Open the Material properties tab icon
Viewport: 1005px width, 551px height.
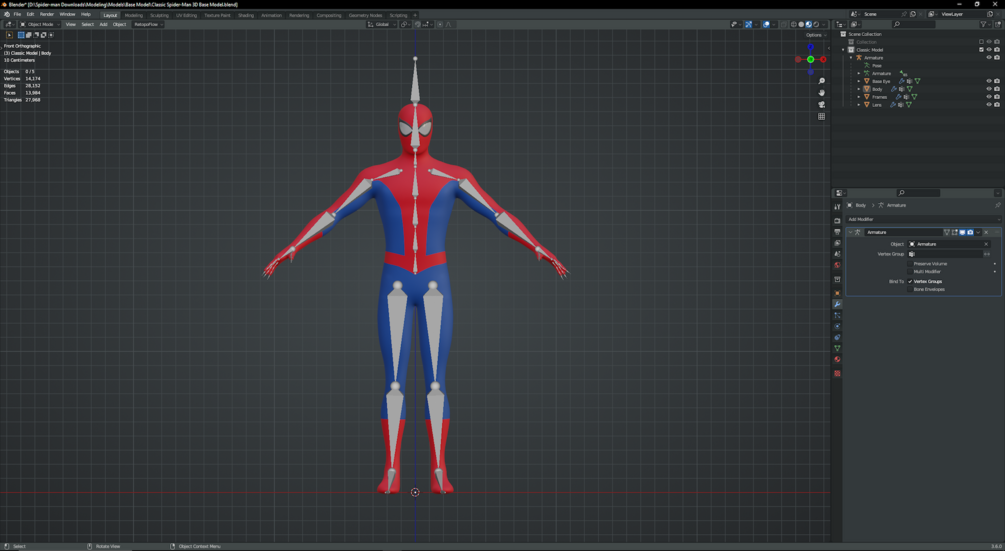point(837,360)
